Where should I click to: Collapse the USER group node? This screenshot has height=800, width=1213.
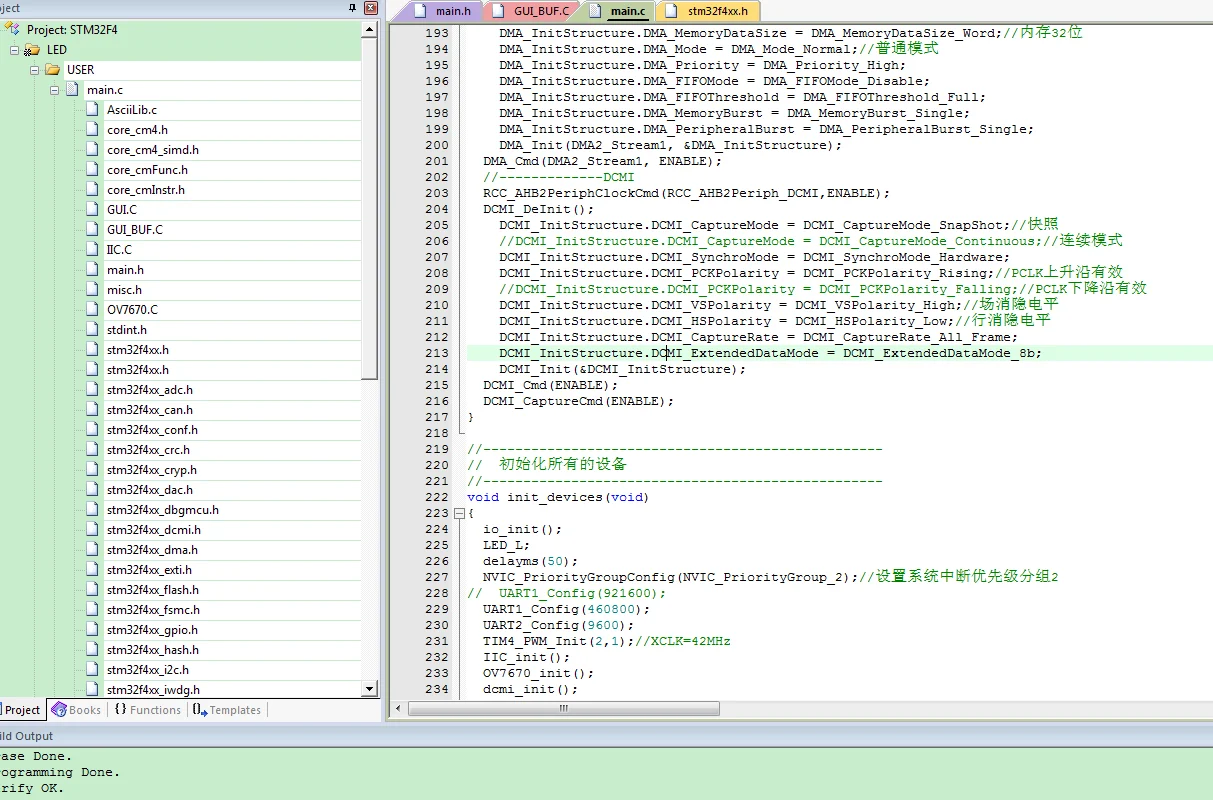34,70
